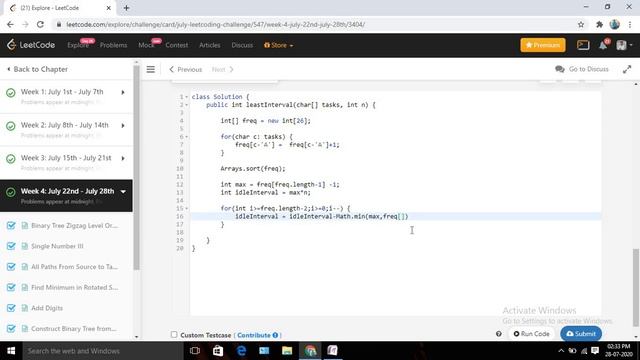The image size is (640, 360).
Task: Click the help question mark icon
Action: click(499, 334)
